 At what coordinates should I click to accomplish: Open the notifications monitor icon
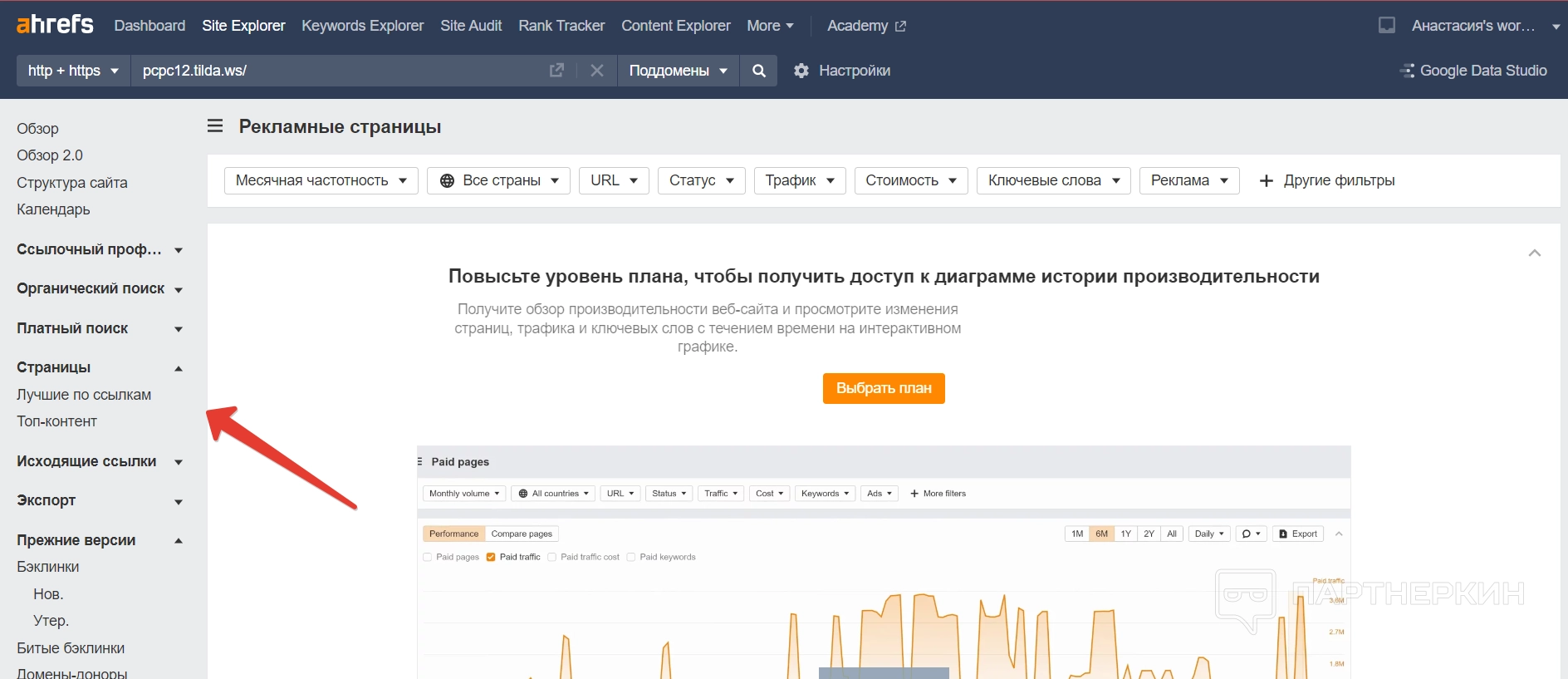click(1386, 26)
